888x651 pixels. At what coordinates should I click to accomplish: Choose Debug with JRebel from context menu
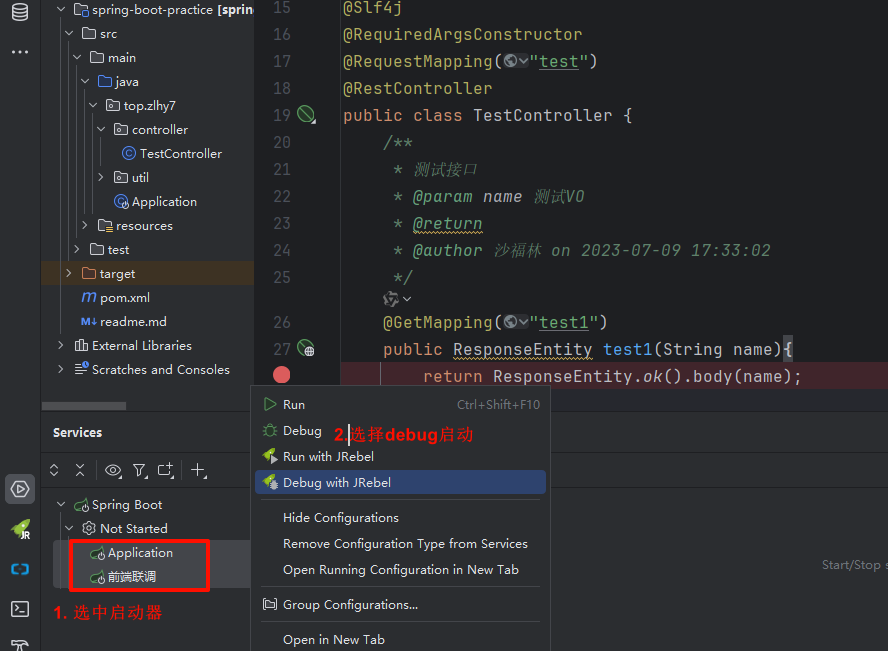pos(336,482)
